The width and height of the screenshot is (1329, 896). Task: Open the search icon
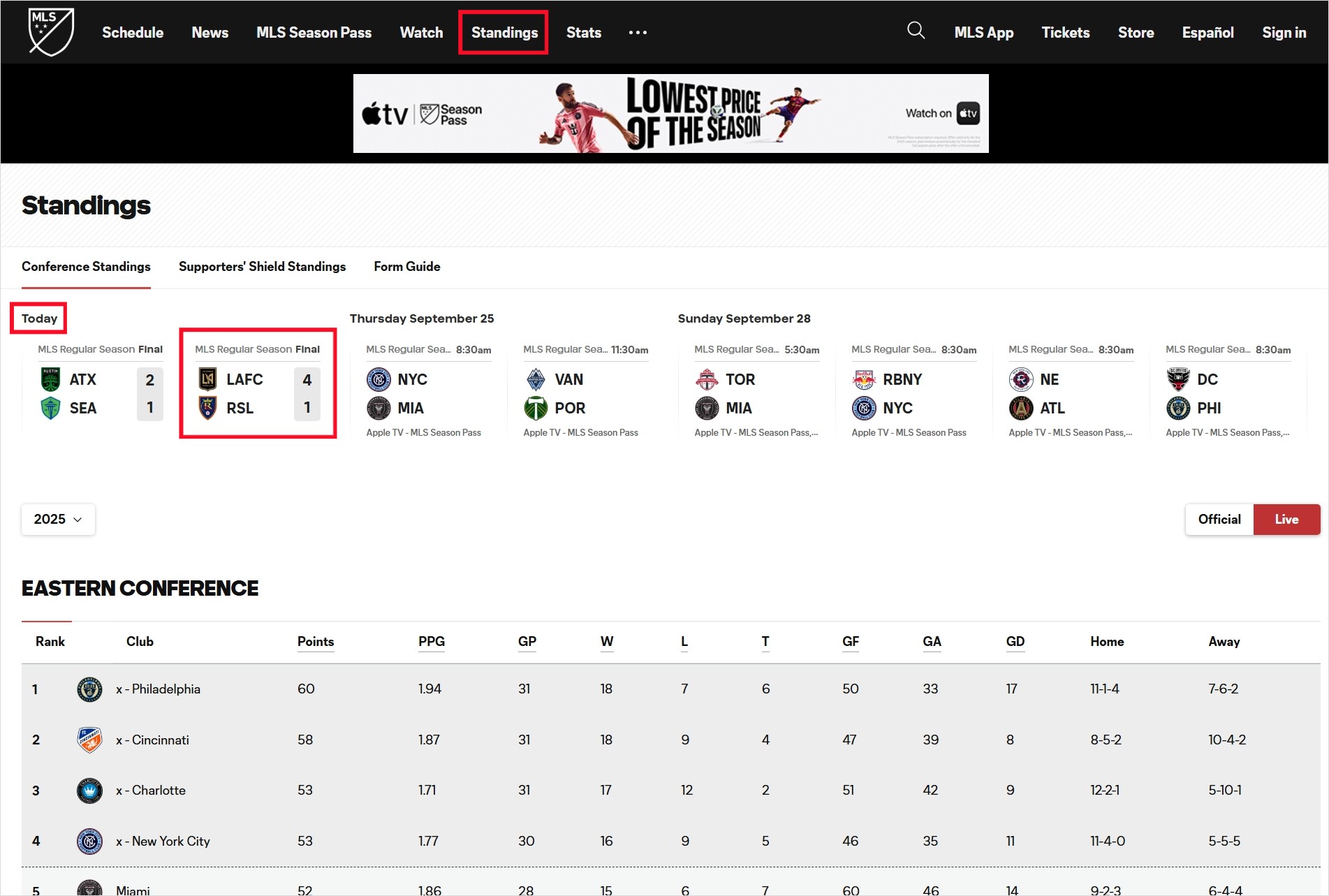pos(916,31)
